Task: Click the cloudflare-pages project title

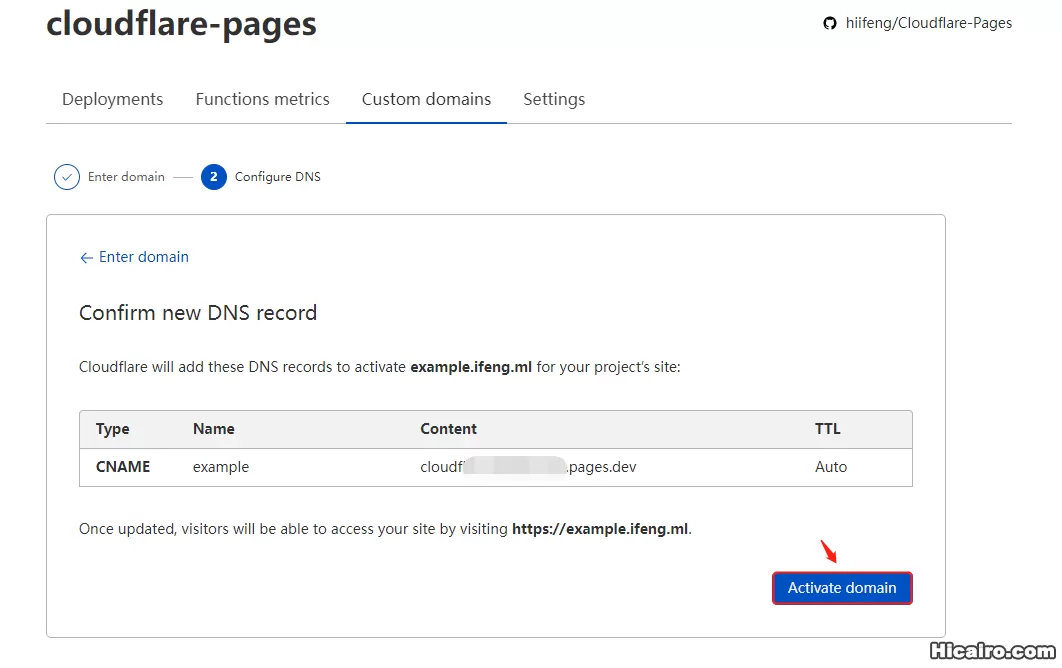Action: pos(181,24)
